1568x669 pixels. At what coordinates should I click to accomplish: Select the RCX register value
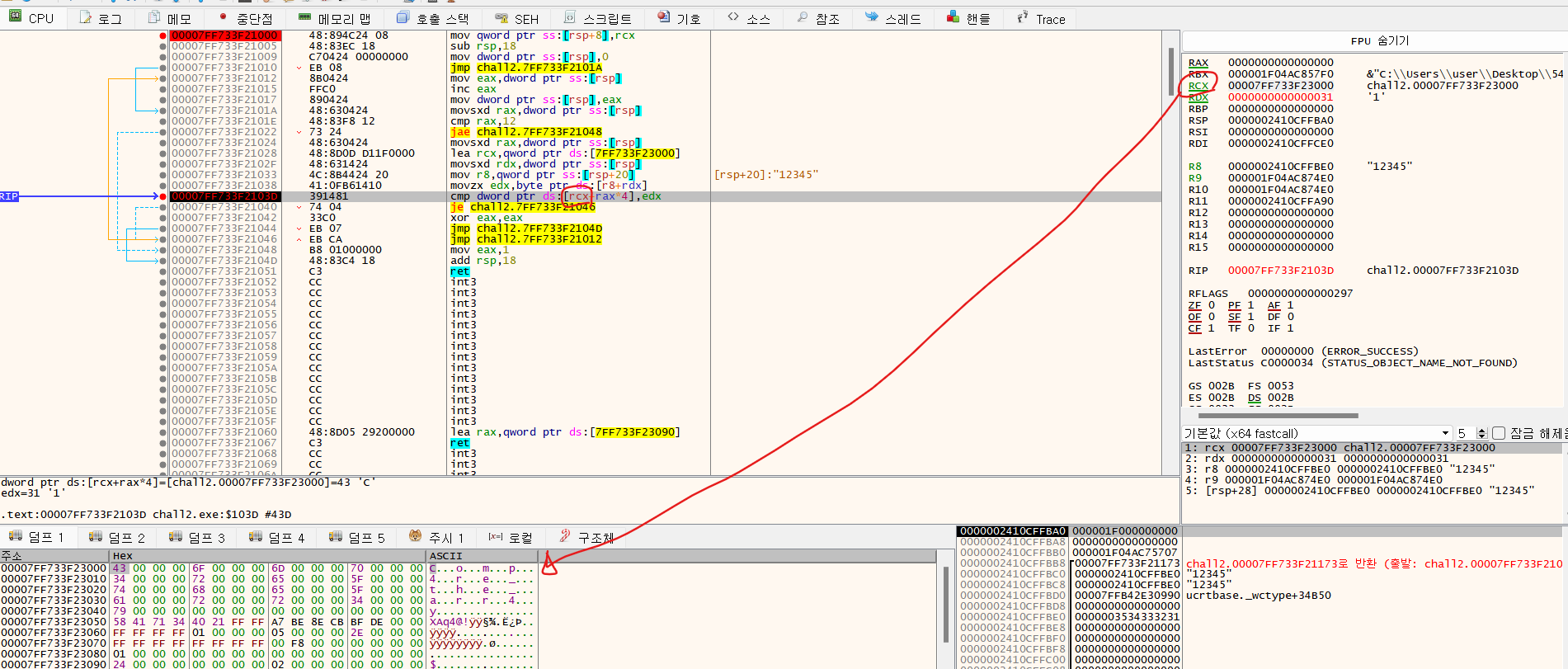tap(1280, 86)
